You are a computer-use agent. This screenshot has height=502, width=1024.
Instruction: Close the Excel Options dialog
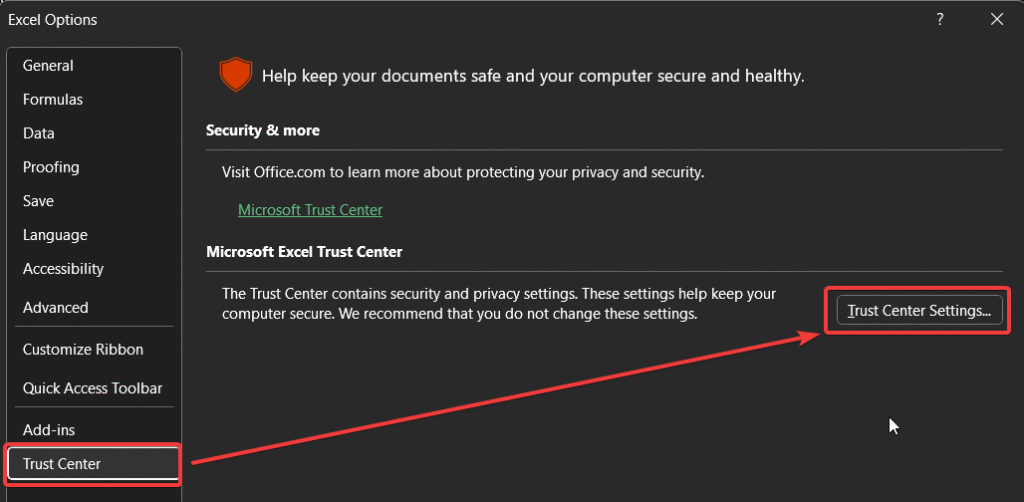point(996,19)
